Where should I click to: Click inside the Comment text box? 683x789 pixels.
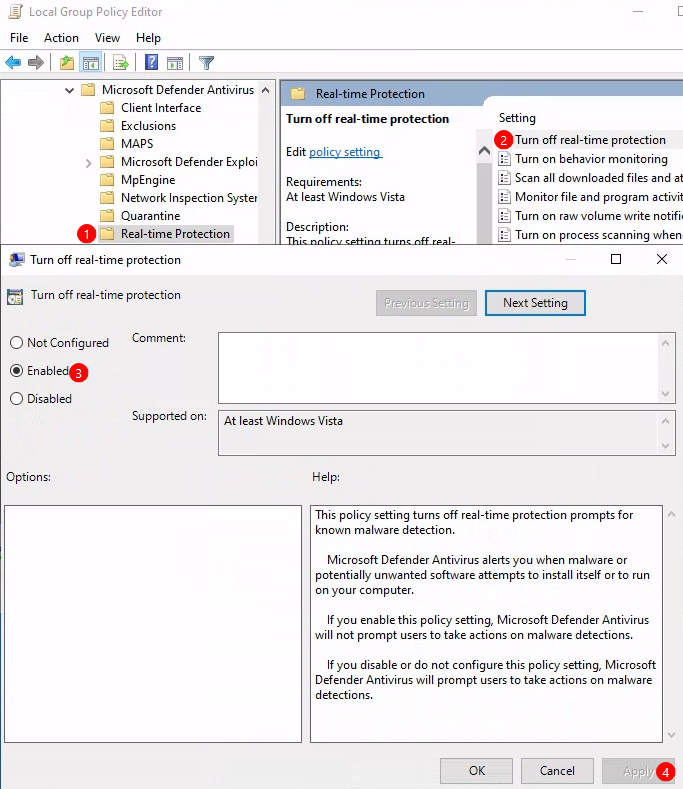439,368
